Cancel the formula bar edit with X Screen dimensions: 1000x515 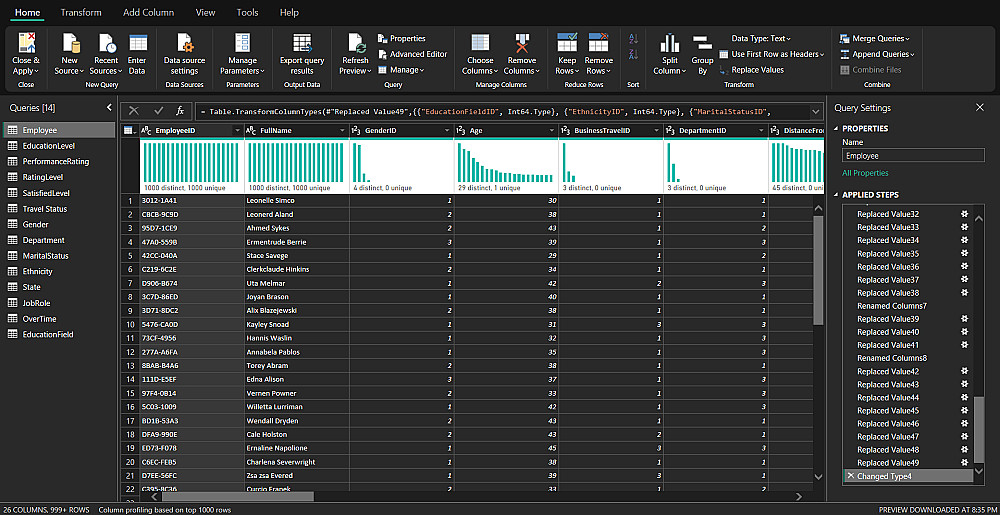tap(136, 110)
